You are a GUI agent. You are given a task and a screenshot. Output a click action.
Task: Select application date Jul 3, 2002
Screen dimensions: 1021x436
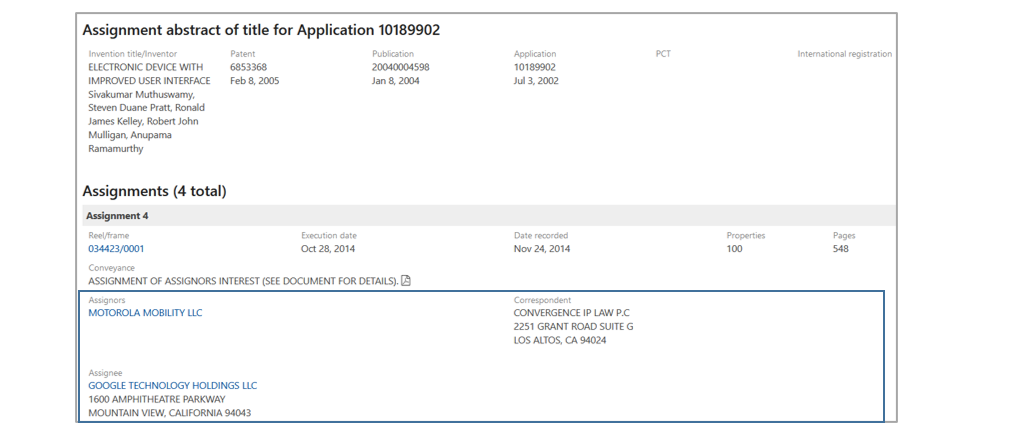coord(536,81)
